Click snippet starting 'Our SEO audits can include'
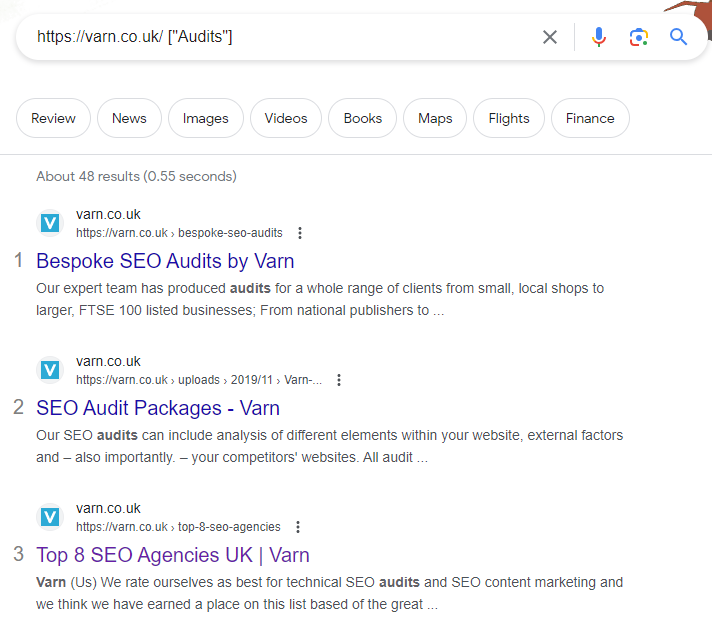This screenshot has width=712, height=633. [329, 446]
